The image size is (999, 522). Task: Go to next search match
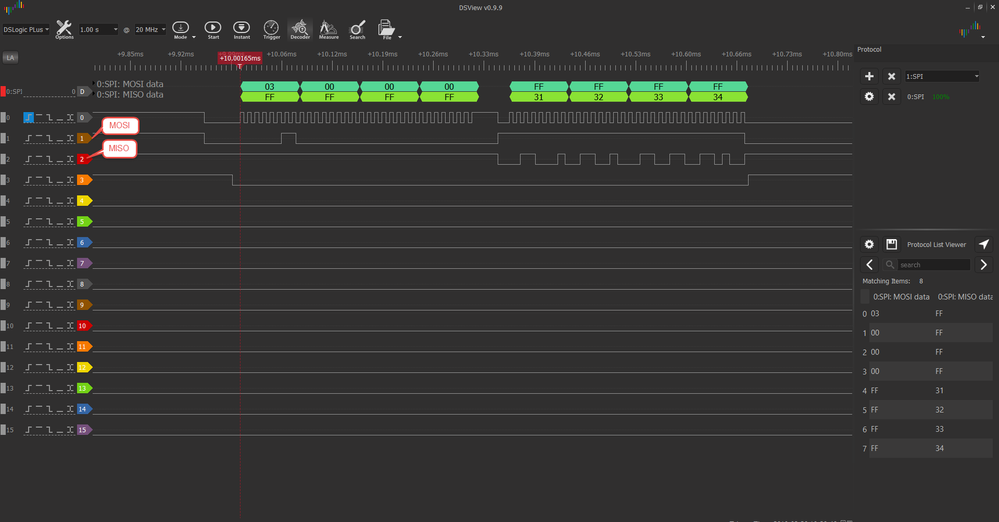pyautogui.click(x=984, y=265)
